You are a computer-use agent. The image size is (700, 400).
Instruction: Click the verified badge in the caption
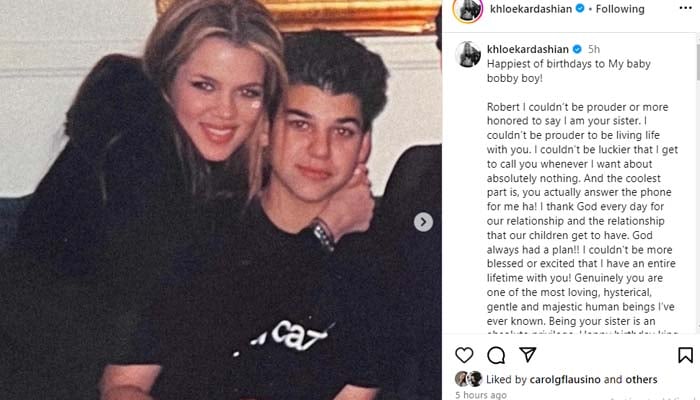point(577,49)
